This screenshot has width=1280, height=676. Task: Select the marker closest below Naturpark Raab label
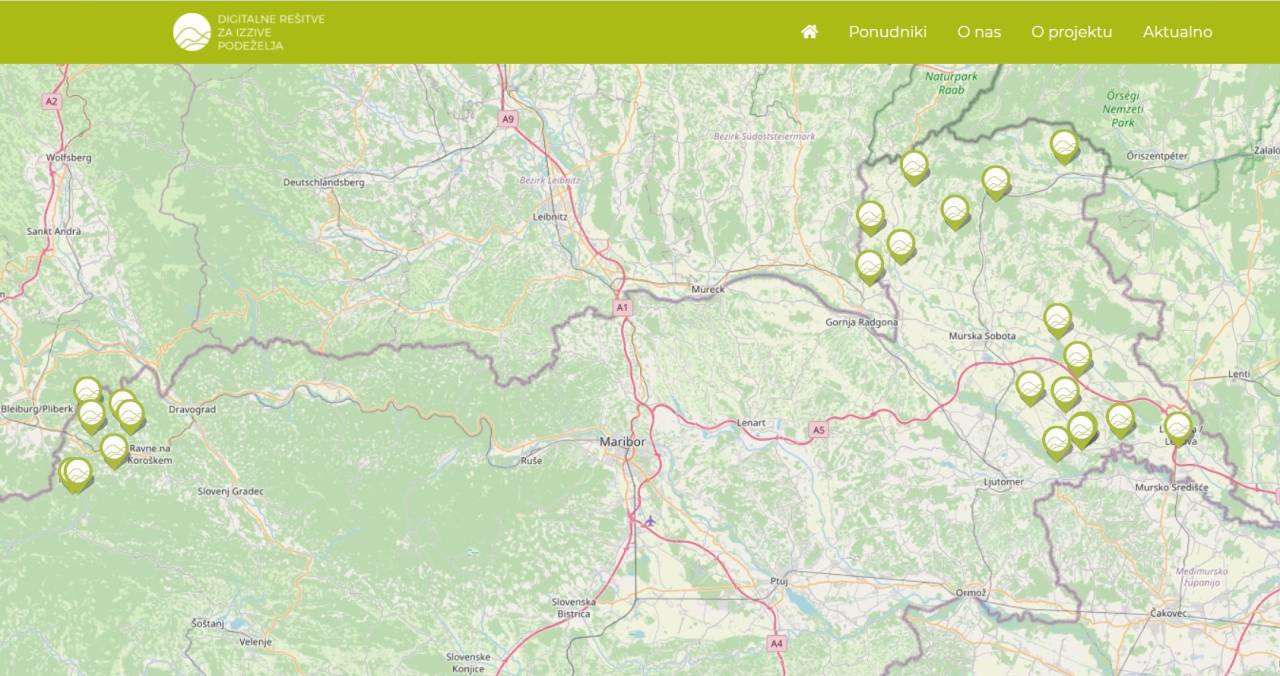pos(914,166)
